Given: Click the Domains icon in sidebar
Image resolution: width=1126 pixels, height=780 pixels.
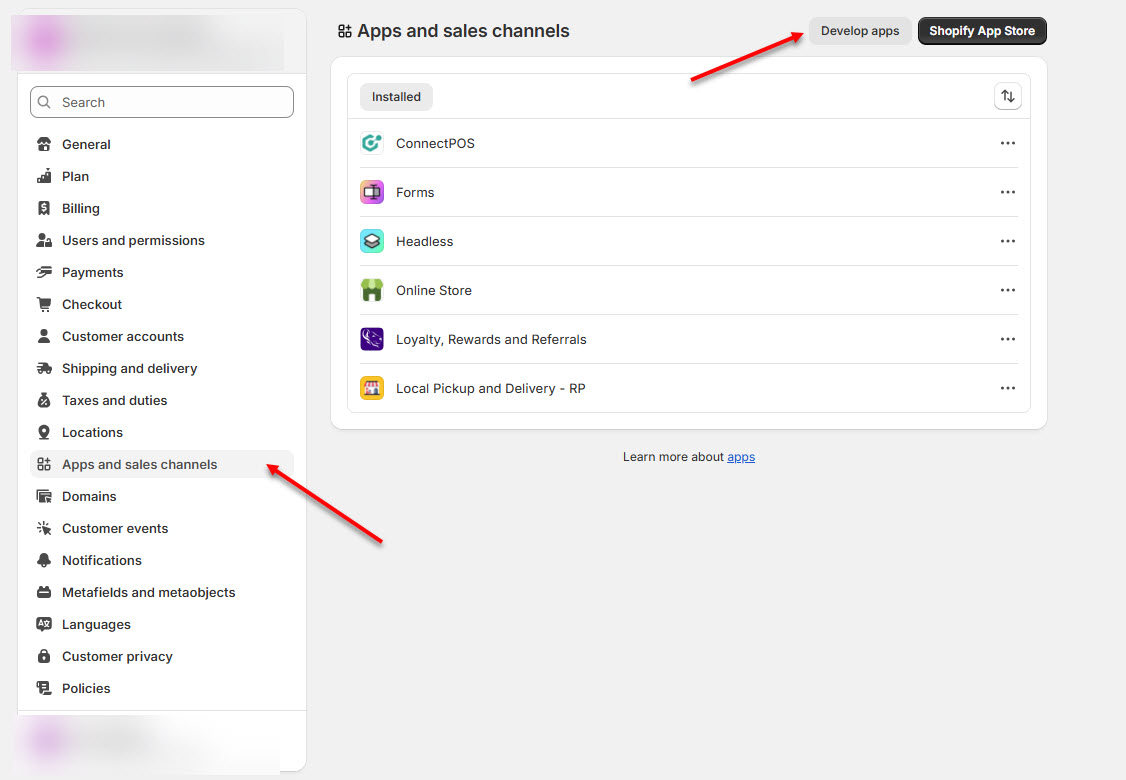Looking at the screenshot, I should click(44, 496).
